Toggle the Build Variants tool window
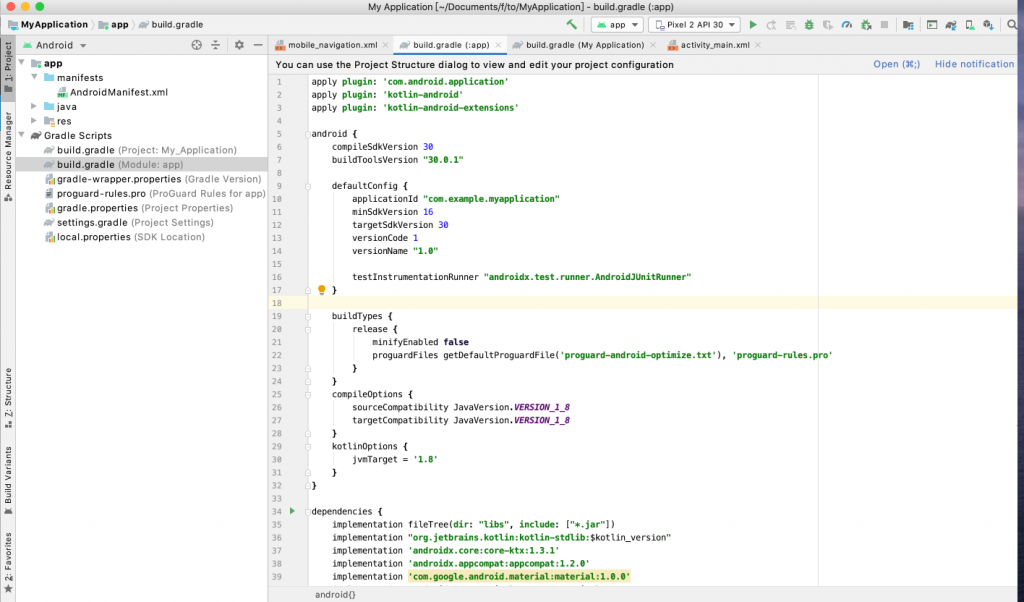Screen dimensions: 1024x602 (8, 475)
